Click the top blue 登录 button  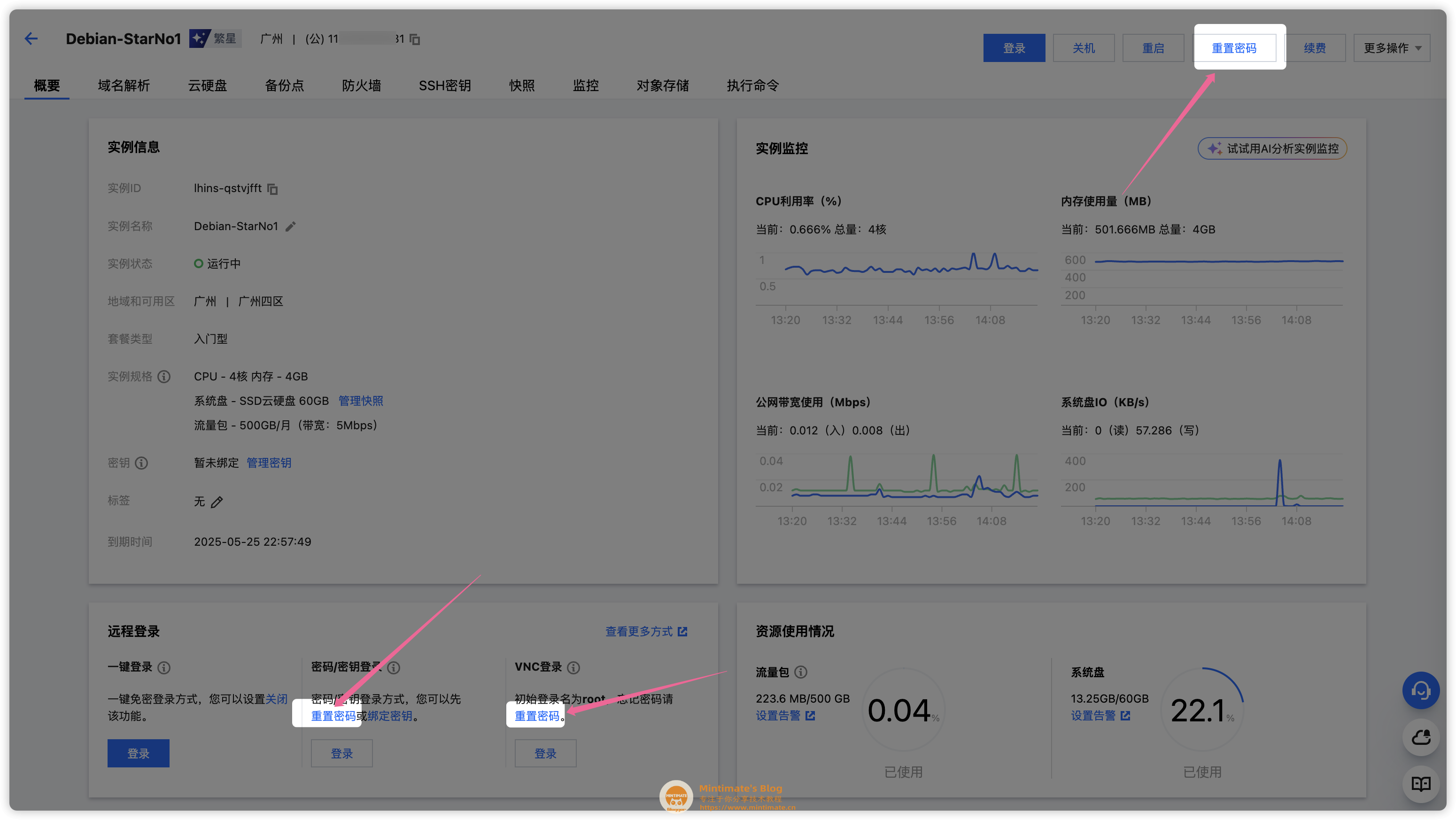pyautogui.click(x=1014, y=48)
